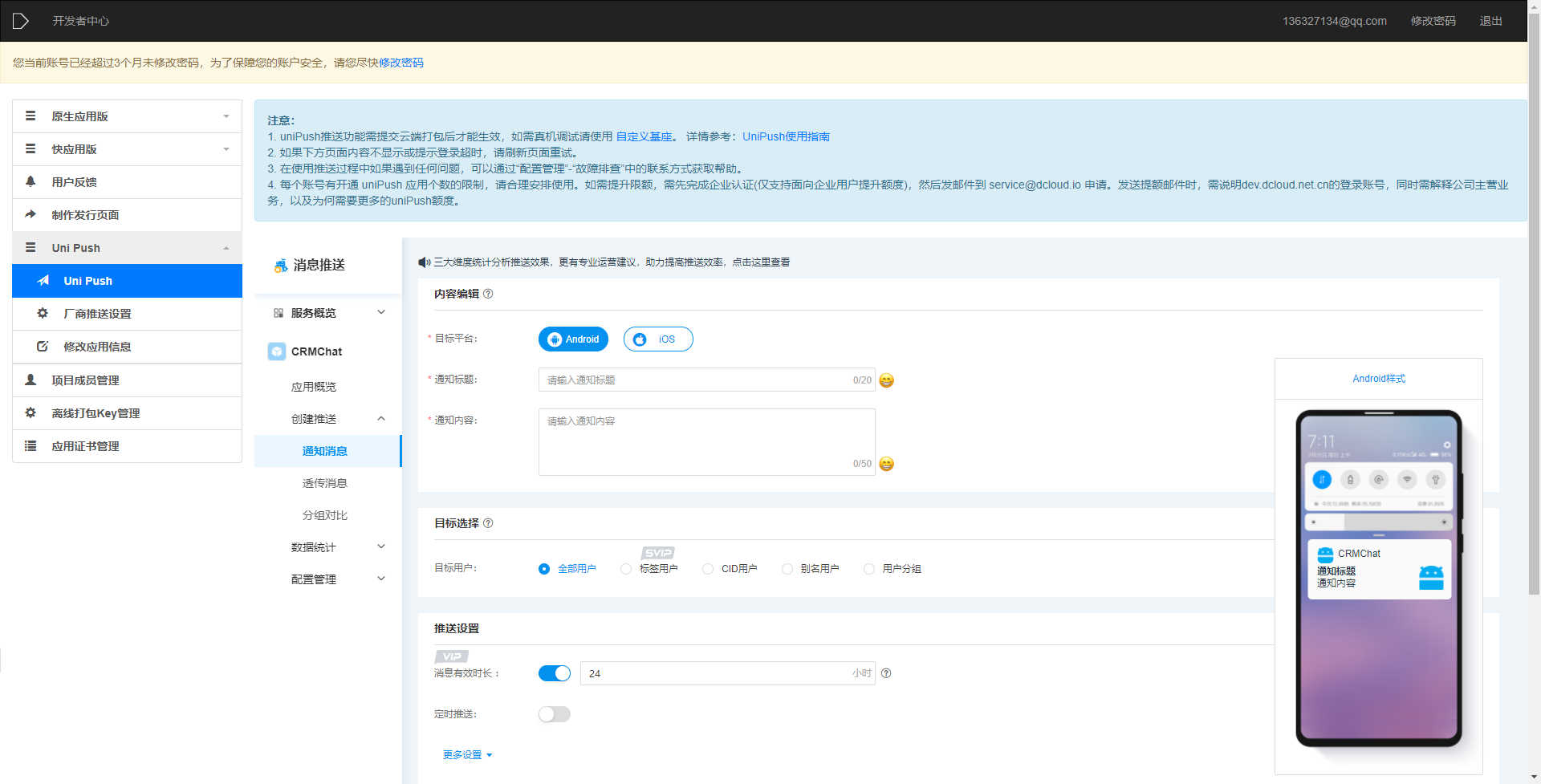Open the UniPush使用指南 link
The image size is (1541, 784).
786,136
